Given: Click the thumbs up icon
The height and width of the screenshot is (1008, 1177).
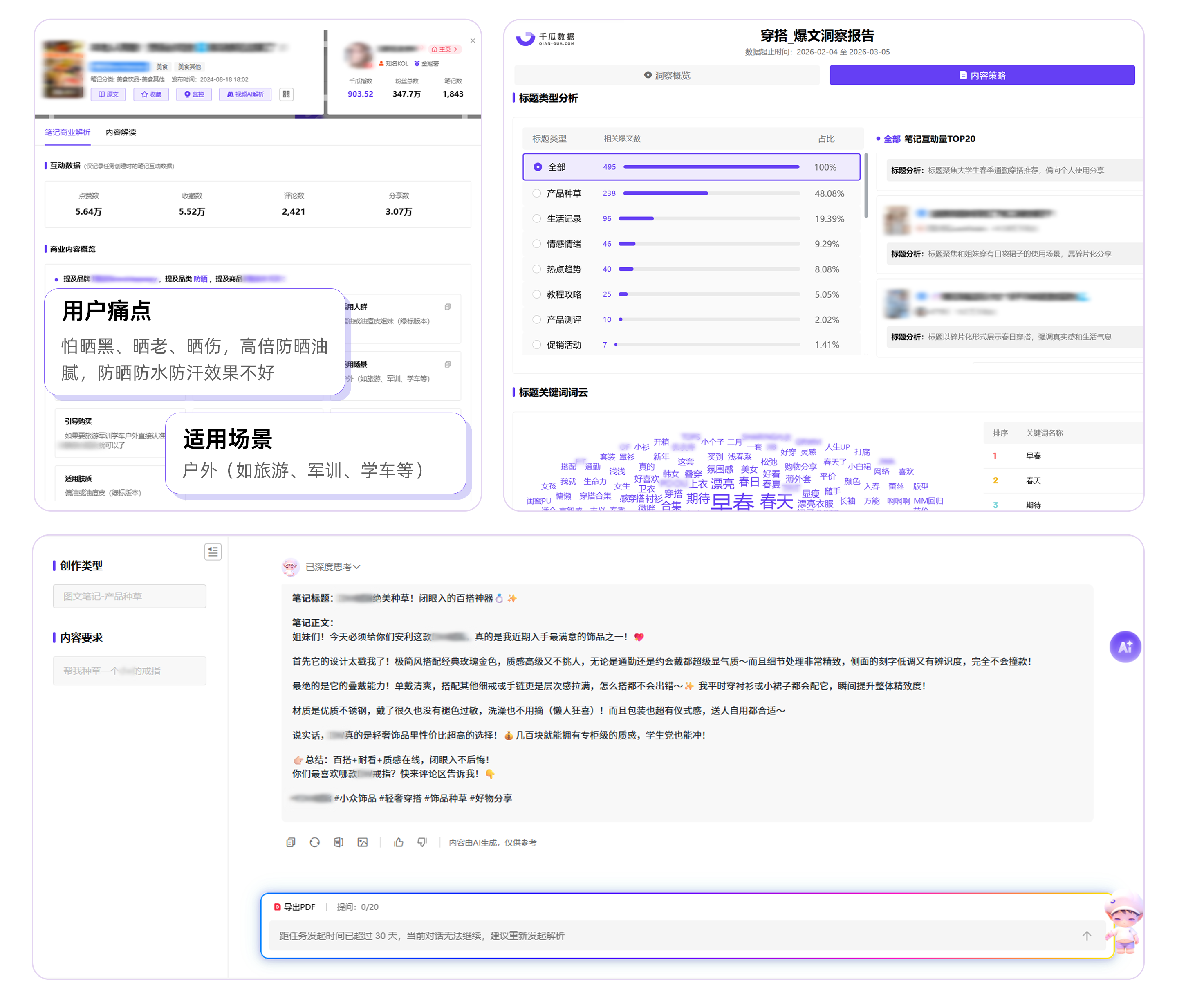Looking at the screenshot, I should (x=399, y=842).
